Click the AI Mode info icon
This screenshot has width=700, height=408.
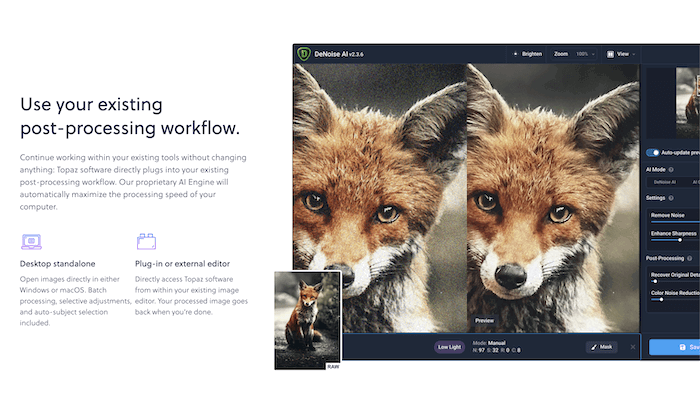point(671,169)
